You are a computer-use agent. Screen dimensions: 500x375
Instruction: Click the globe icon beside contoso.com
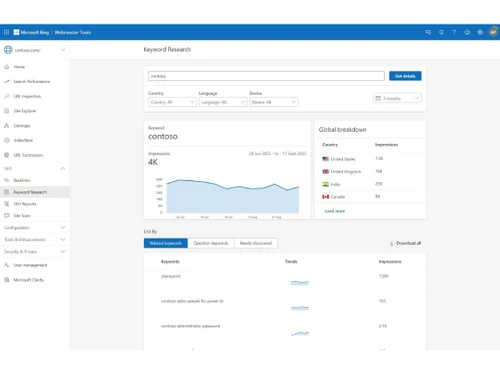[x=8, y=50]
